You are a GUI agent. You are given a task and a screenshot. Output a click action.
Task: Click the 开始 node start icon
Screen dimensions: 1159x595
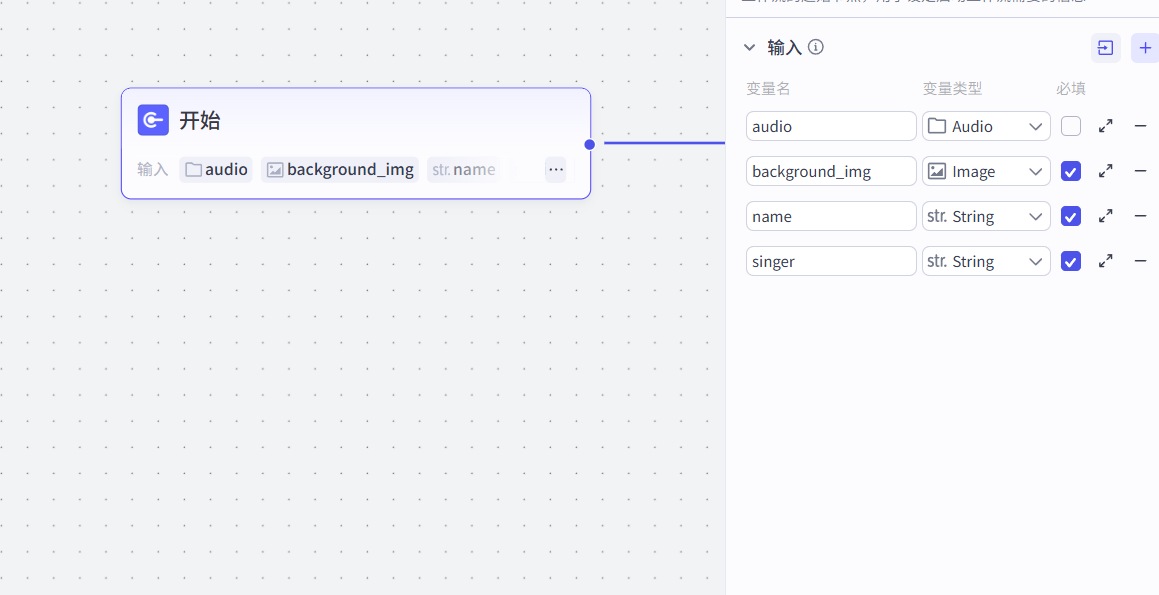(x=153, y=121)
